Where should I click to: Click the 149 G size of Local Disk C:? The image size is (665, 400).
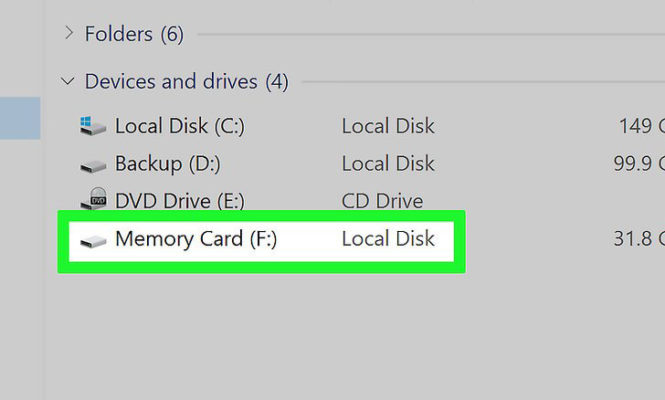(x=641, y=126)
